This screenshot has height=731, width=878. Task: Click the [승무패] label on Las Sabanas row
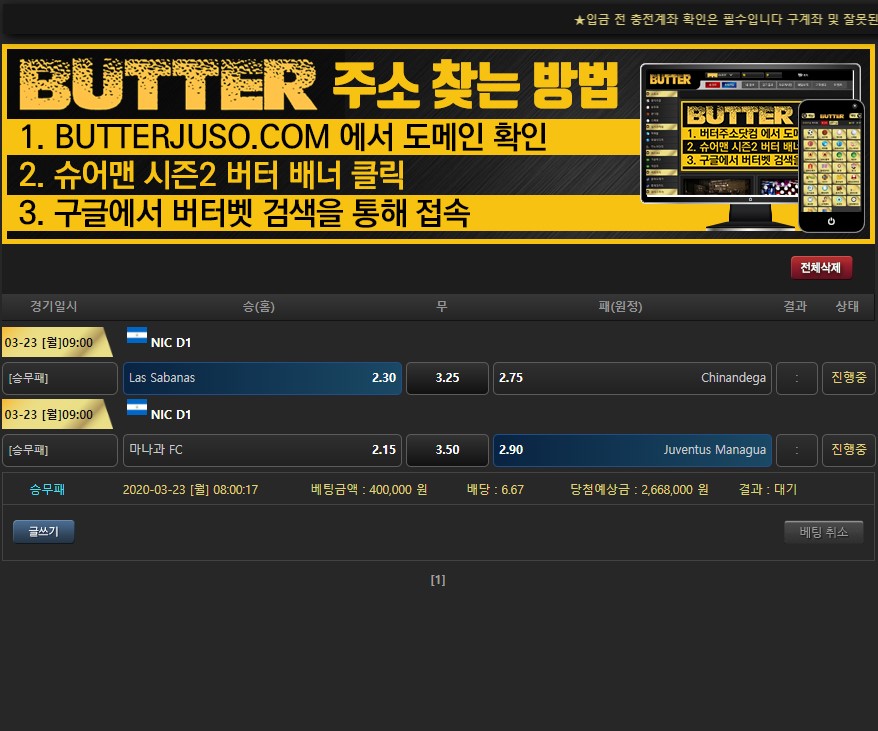(x=60, y=378)
